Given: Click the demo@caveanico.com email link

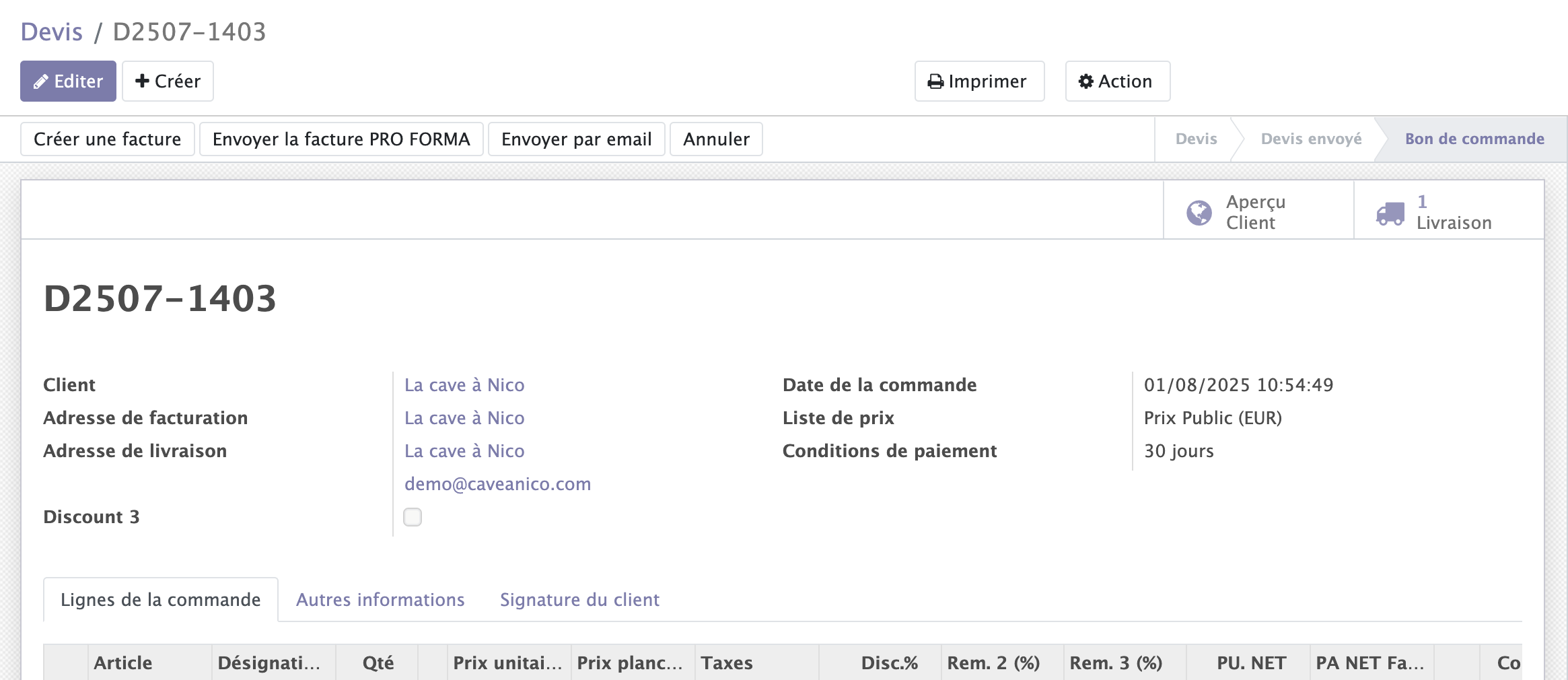Looking at the screenshot, I should tap(497, 484).
